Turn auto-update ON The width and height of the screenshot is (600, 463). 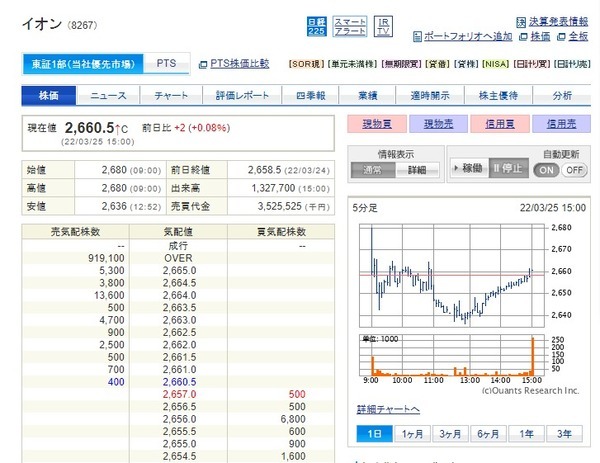[x=546, y=170]
